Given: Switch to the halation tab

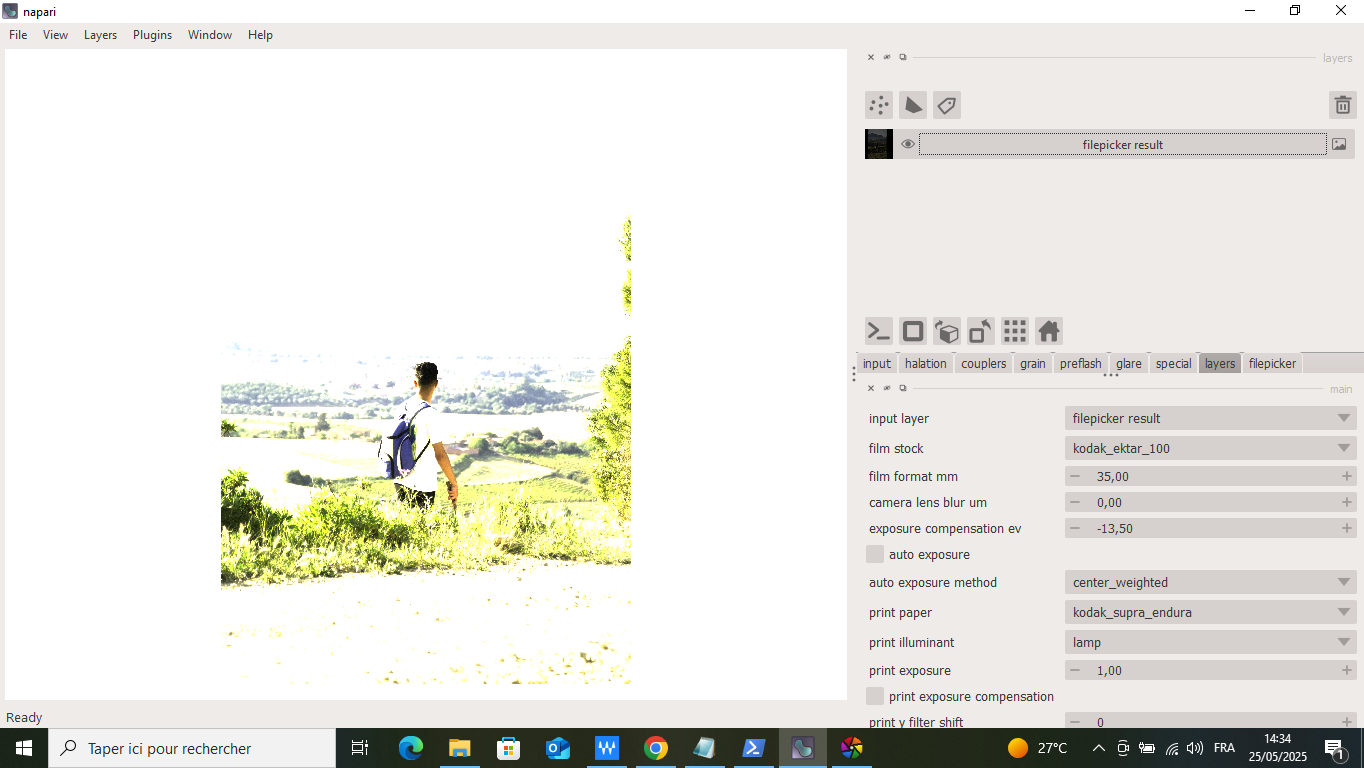Looking at the screenshot, I should pos(925,364).
